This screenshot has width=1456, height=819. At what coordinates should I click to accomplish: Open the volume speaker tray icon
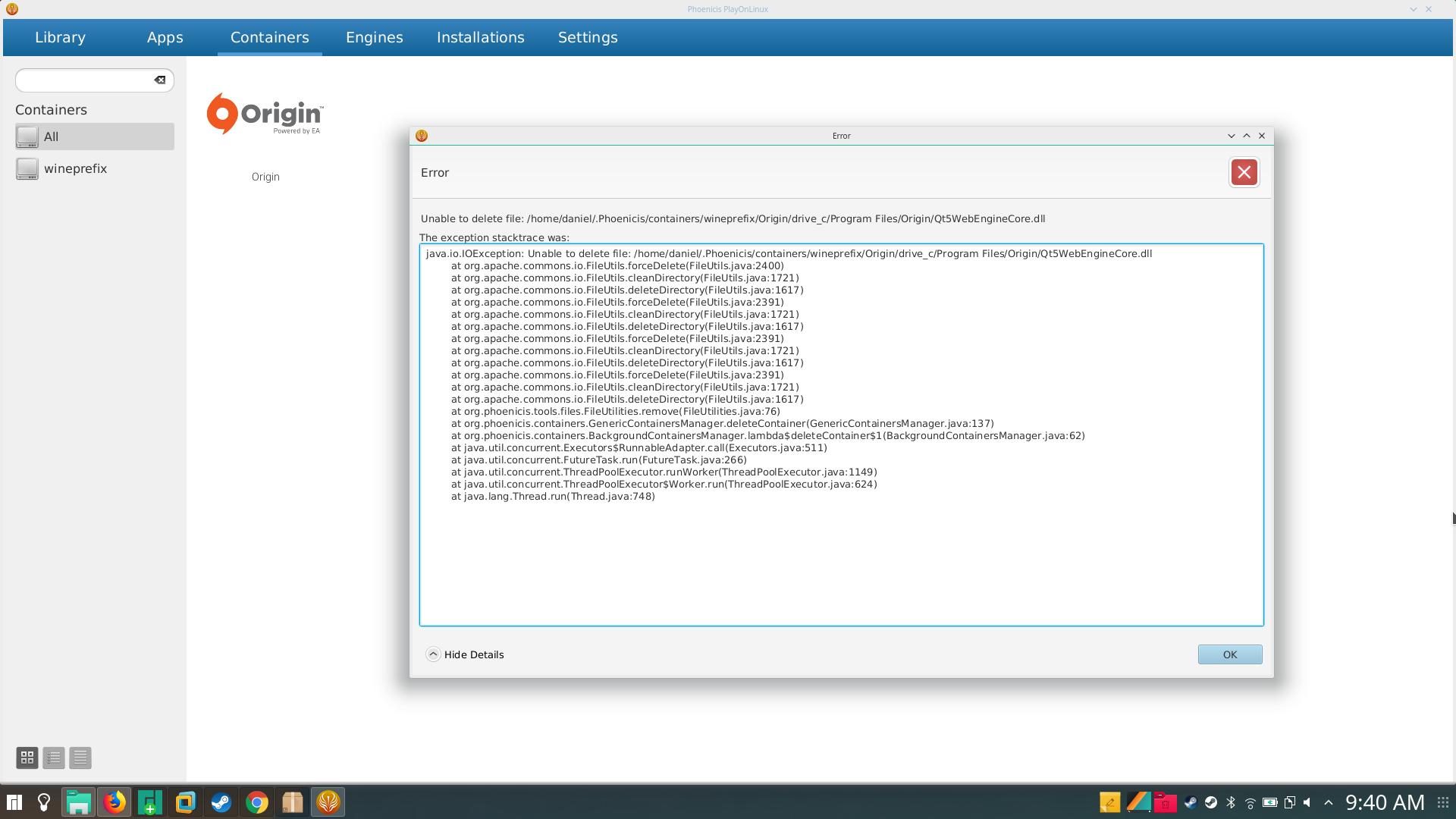tap(1308, 802)
